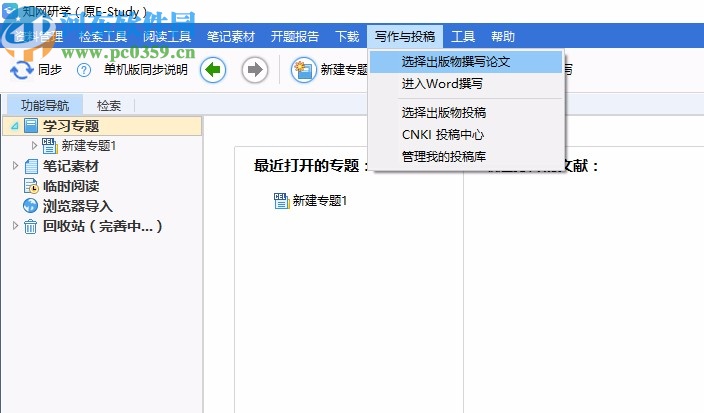
Task: Click the 学习专题 book icon
Action: (x=31, y=126)
